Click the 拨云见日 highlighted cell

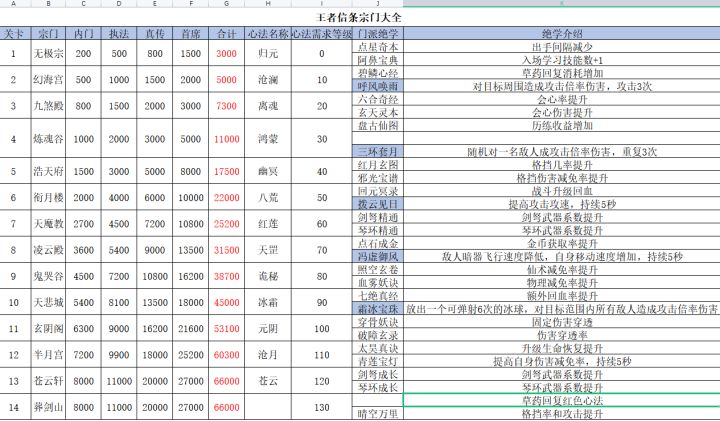pyautogui.click(x=378, y=204)
